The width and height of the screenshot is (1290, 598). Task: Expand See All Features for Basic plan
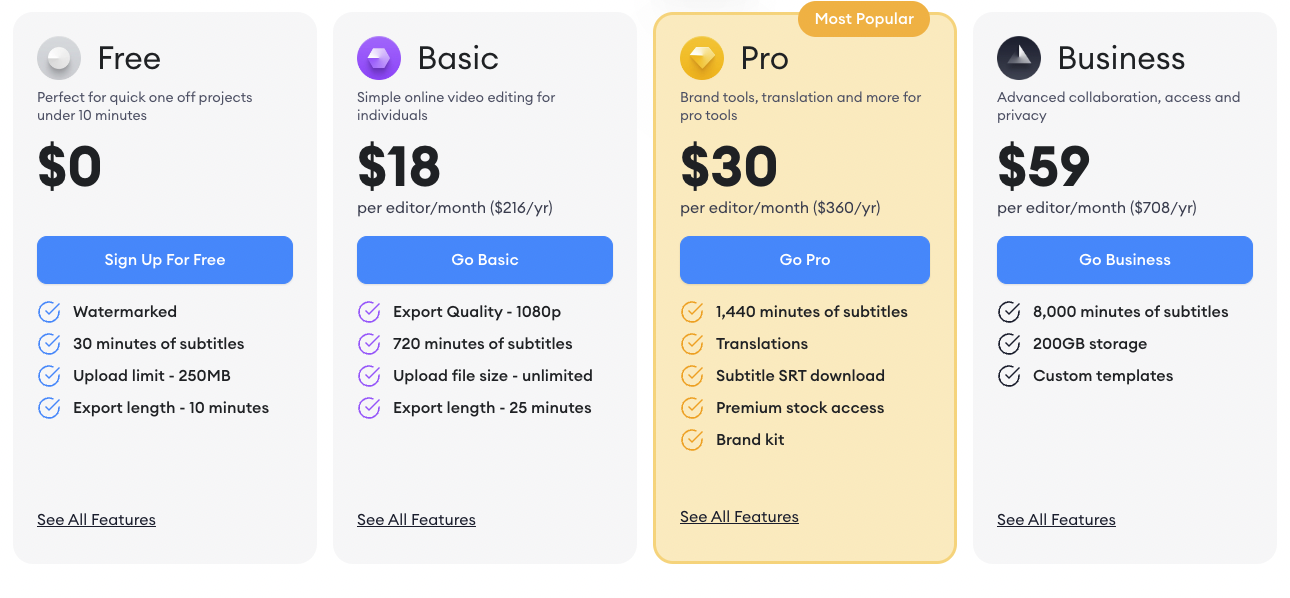416,520
